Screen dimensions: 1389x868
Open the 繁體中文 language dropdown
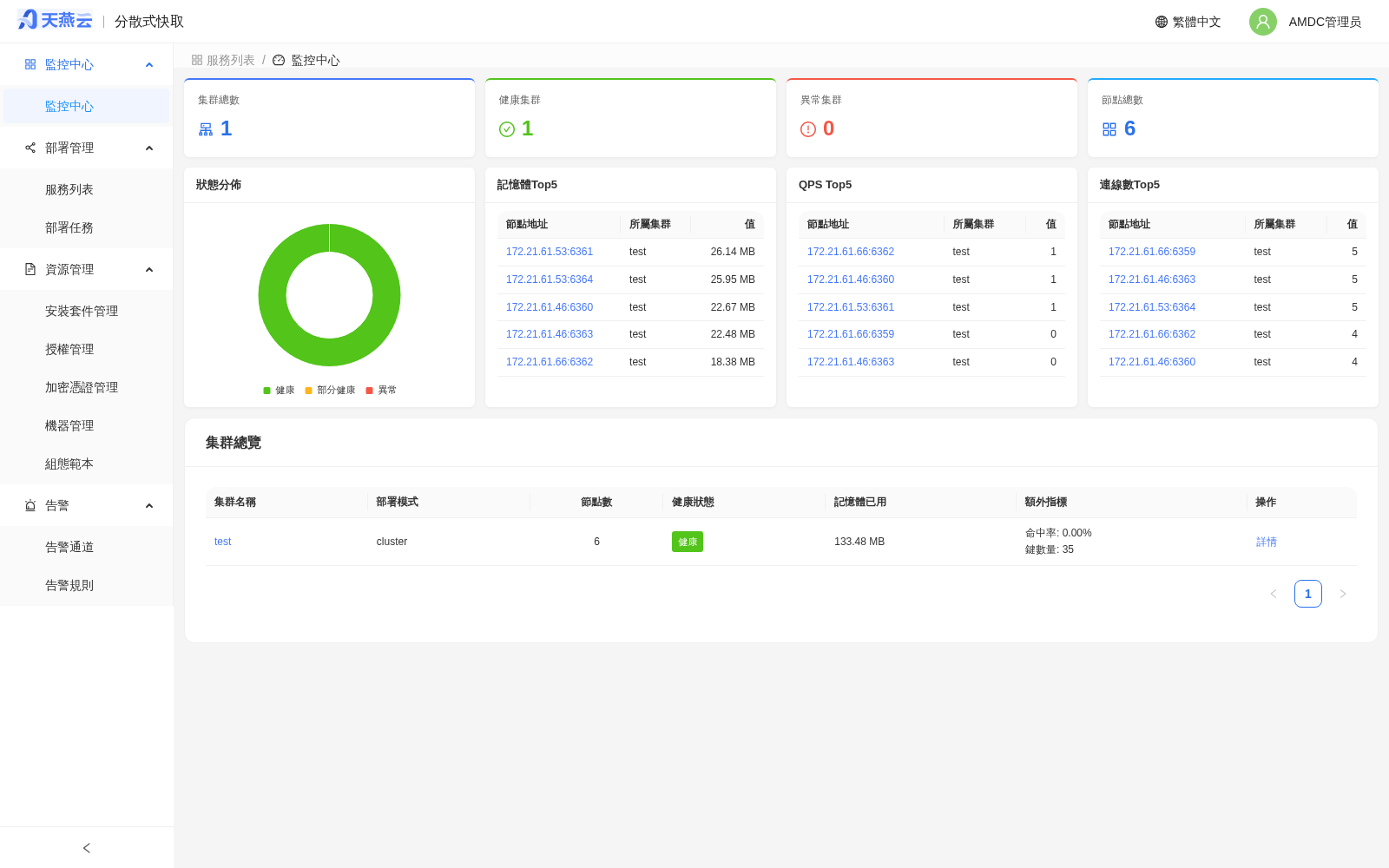(1188, 22)
